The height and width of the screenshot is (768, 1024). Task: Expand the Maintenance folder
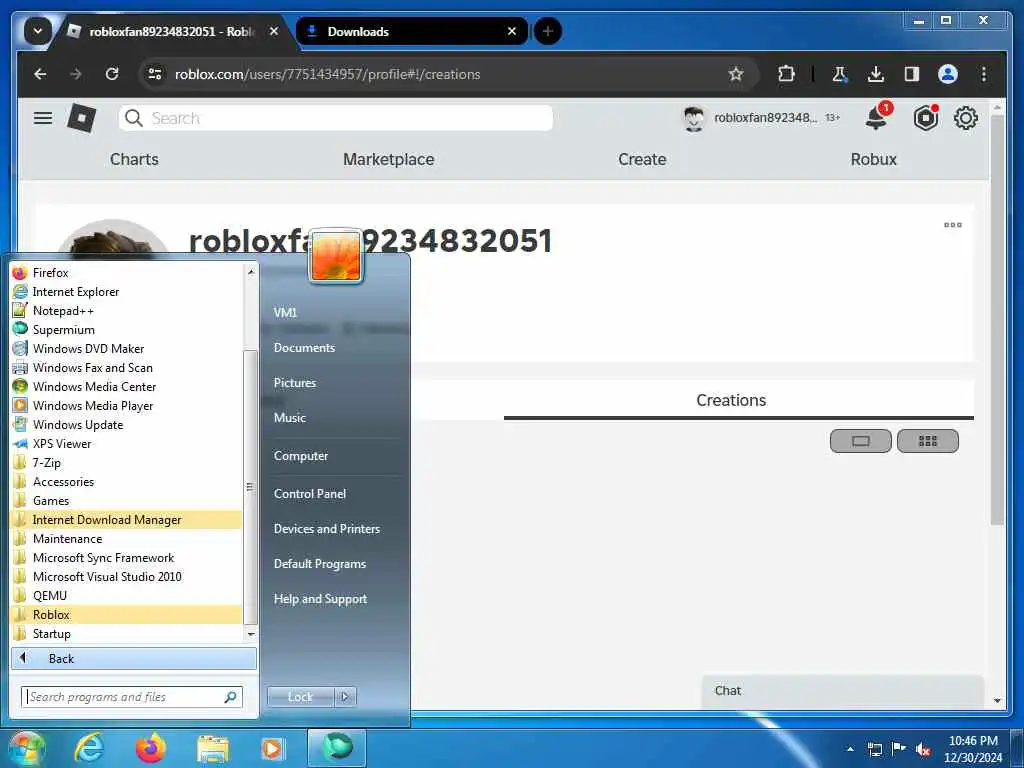tap(126, 539)
